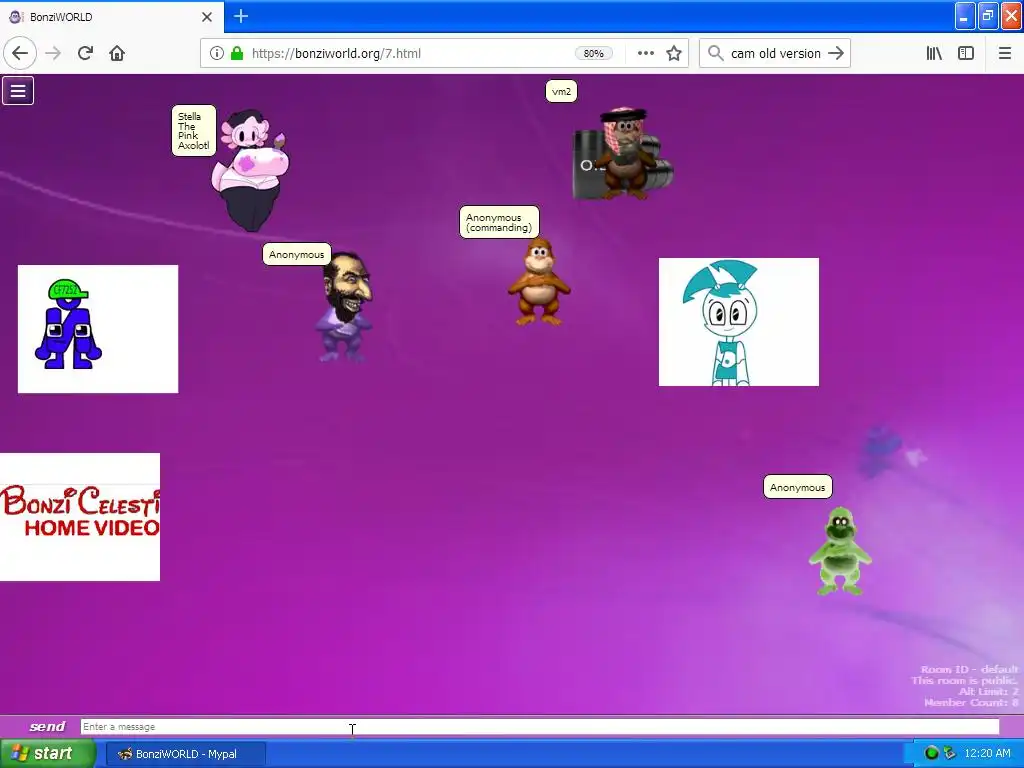The width and height of the screenshot is (1024, 768).
Task: Click the Enter a message chat field
Action: (x=539, y=726)
